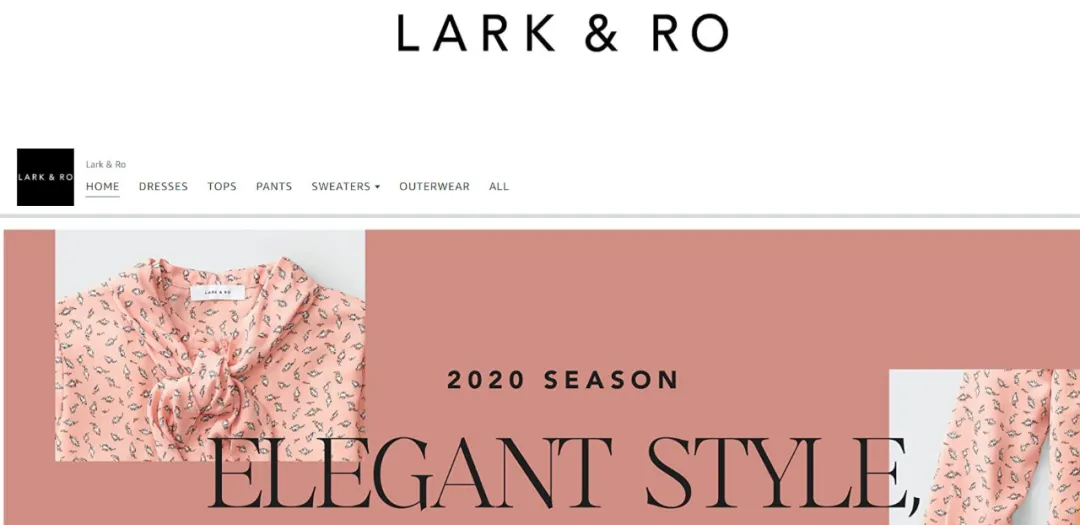Image resolution: width=1080 pixels, height=525 pixels.
Task: Click the 2020 SEASON banner text
Action: (x=563, y=380)
